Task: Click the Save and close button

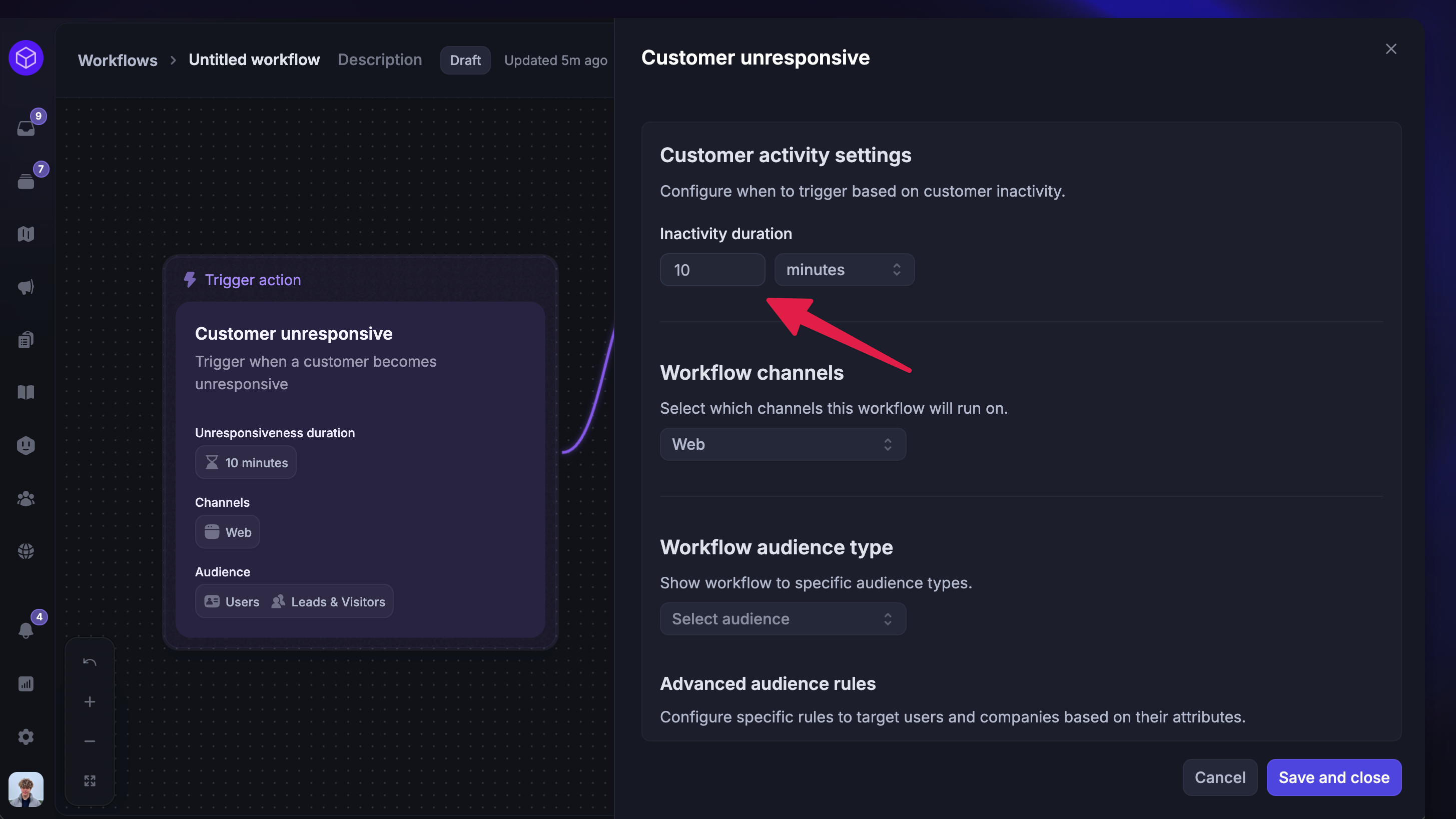Action: point(1334,777)
